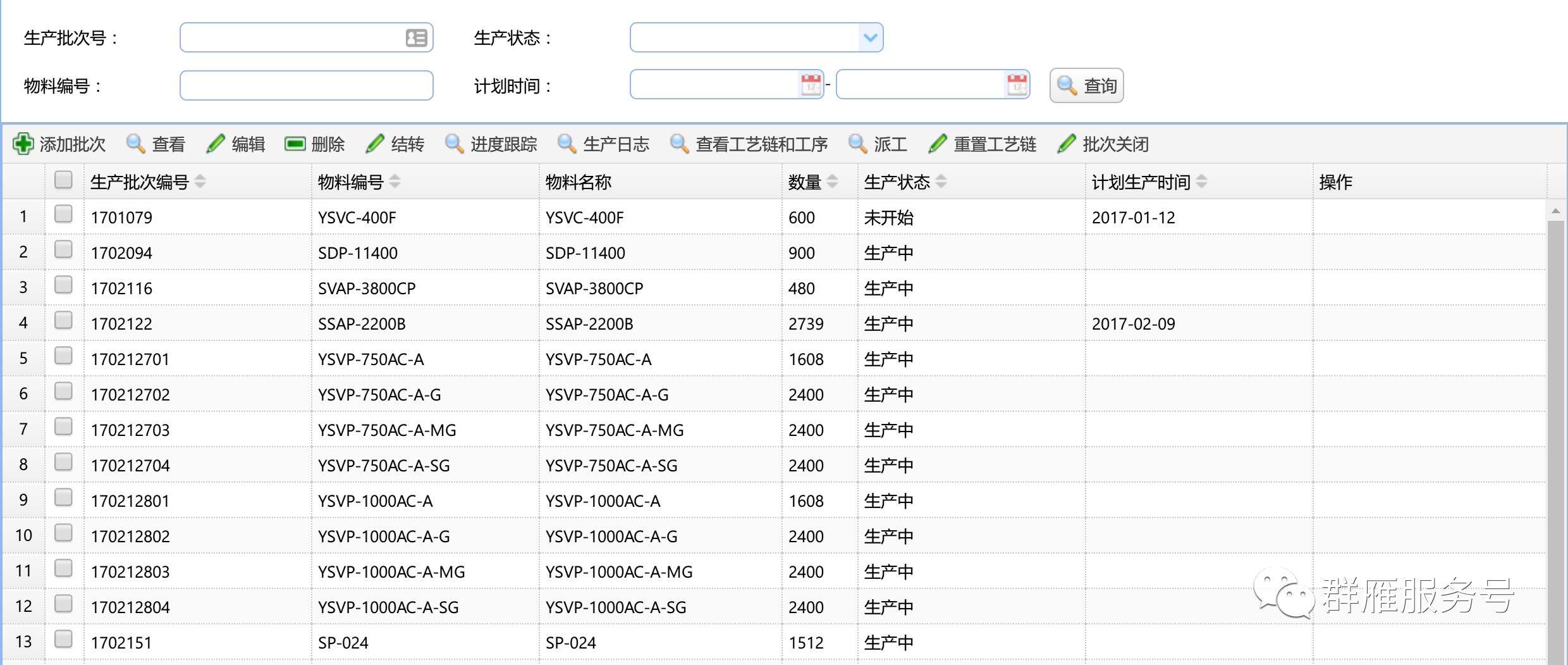Click the green plus 添加批次 icon
Viewport: 1568px width, 665px height.
[x=23, y=144]
